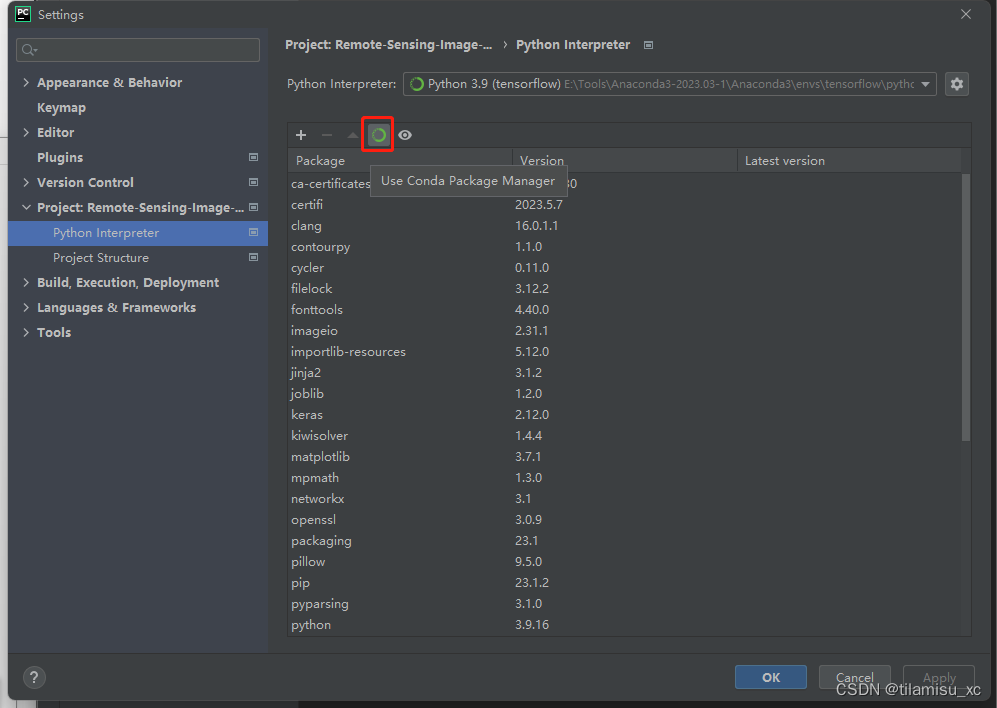Click the OK button

pyautogui.click(x=771, y=677)
